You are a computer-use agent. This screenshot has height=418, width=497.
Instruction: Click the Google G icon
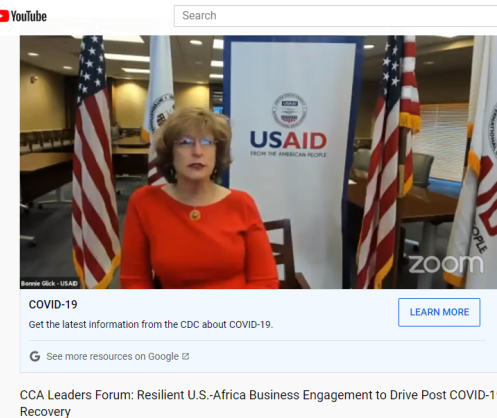(x=35, y=356)
